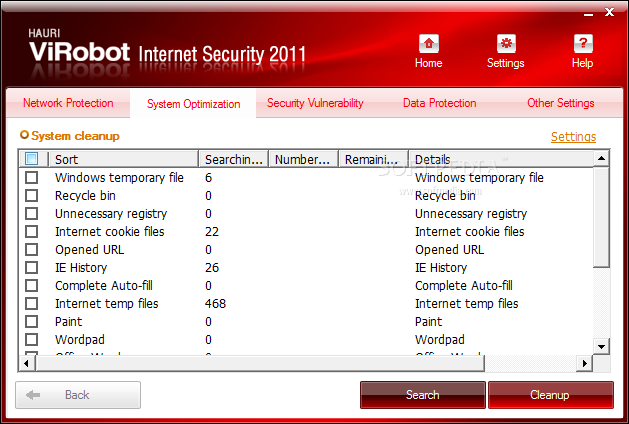The height and width of the screenshot is (424, 629).
Task: Click the count 26 for IE History
Action: 212,268
